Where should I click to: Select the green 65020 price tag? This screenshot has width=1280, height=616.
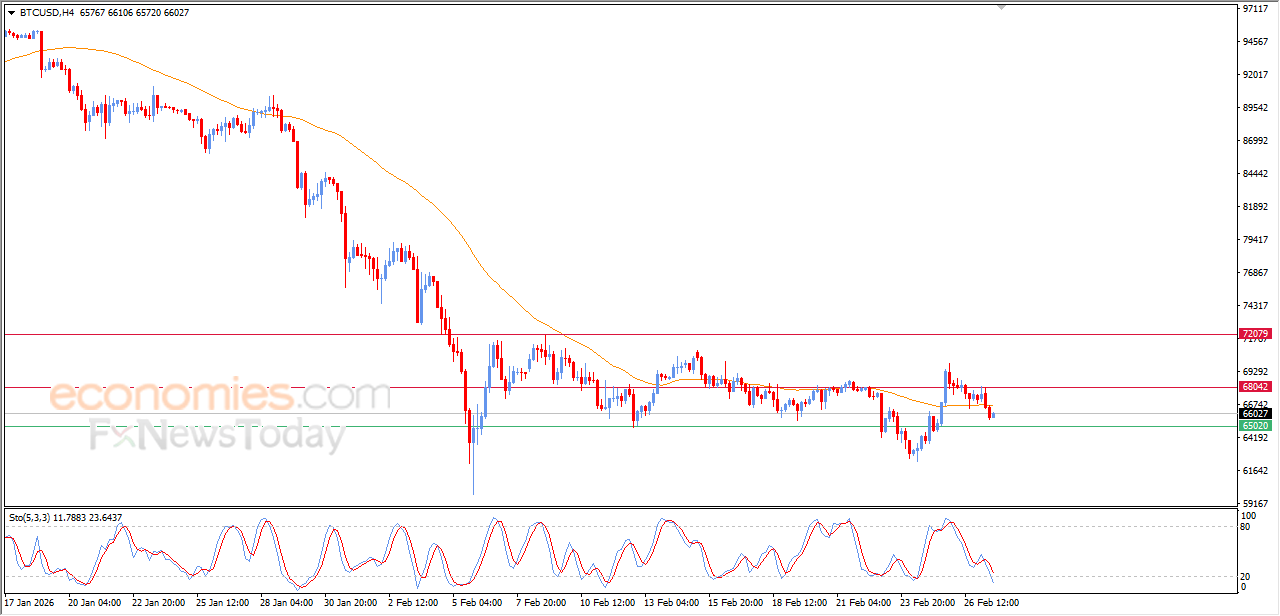tap(1255, 426)
